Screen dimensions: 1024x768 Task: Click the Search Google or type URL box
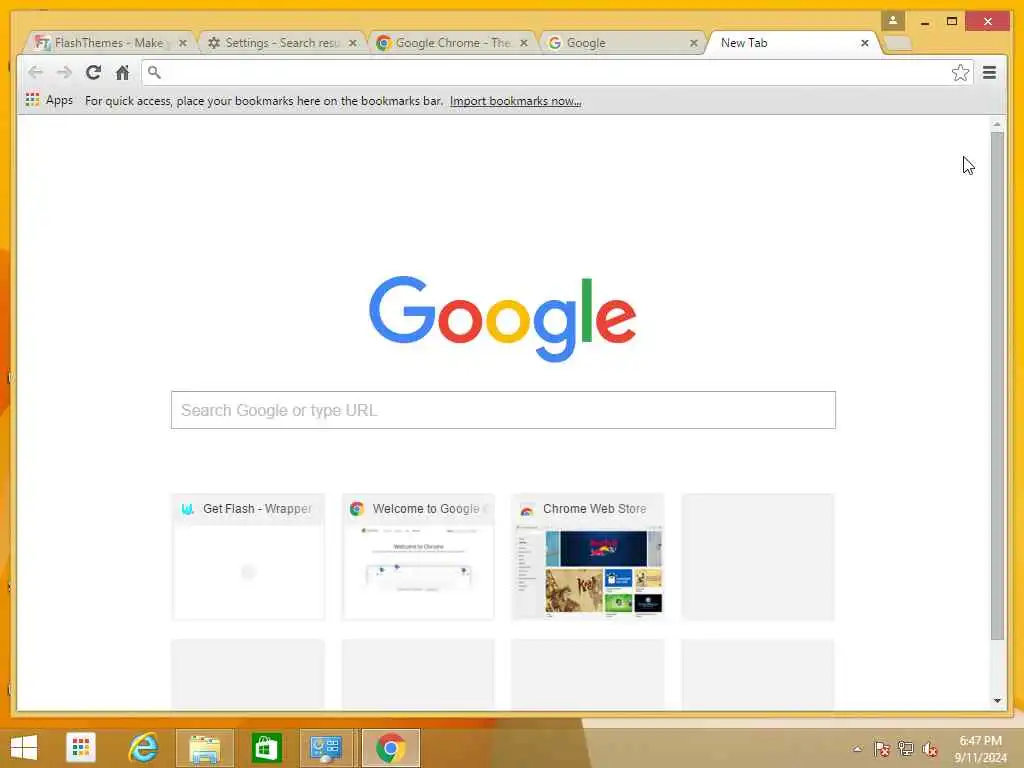point(503,410)
